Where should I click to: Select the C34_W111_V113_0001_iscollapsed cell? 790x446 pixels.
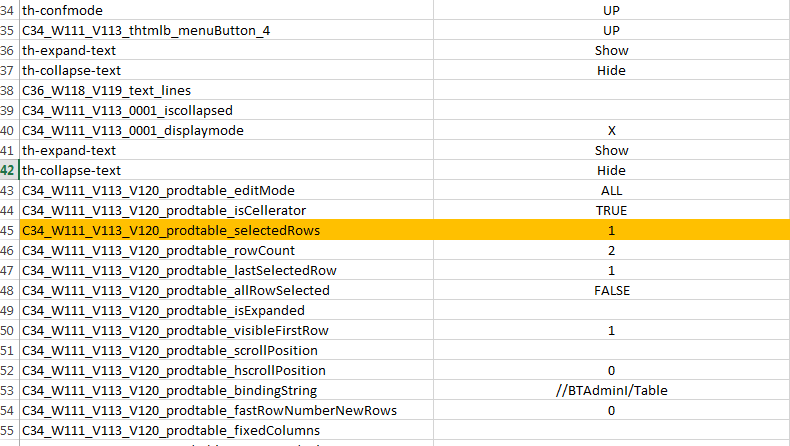tap(226, 110)
